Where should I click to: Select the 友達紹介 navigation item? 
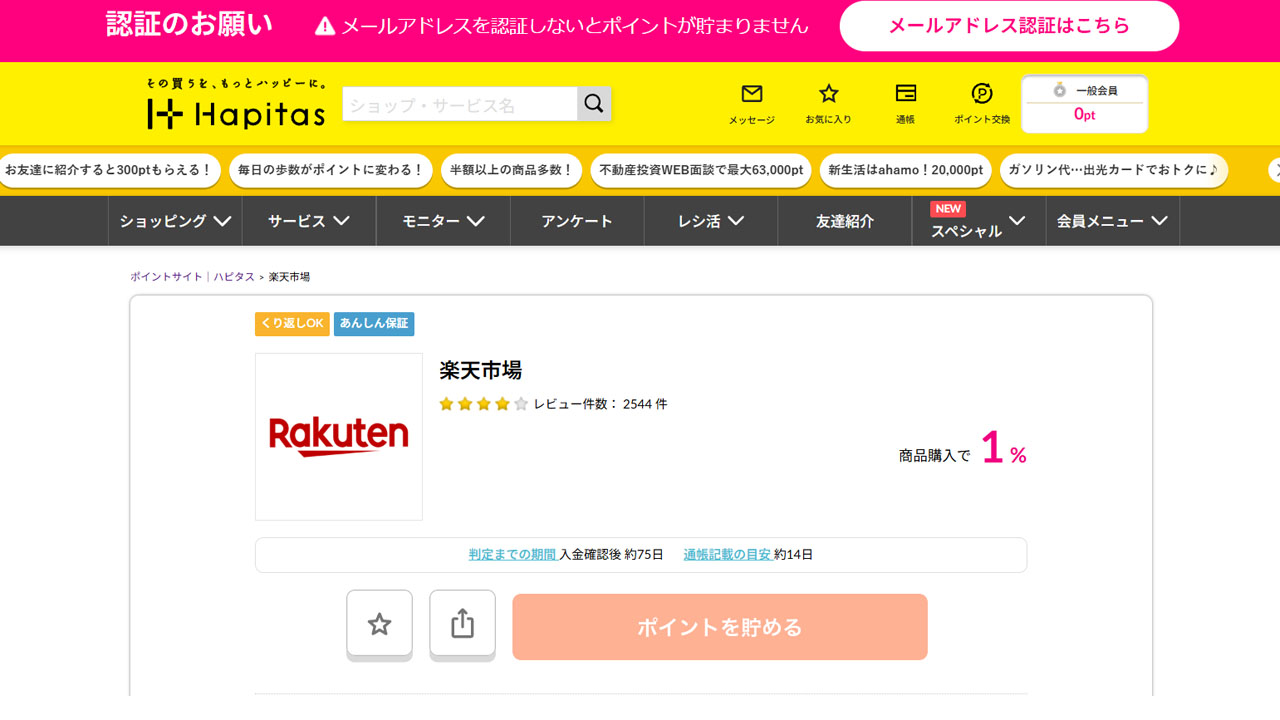pos(844,221)
